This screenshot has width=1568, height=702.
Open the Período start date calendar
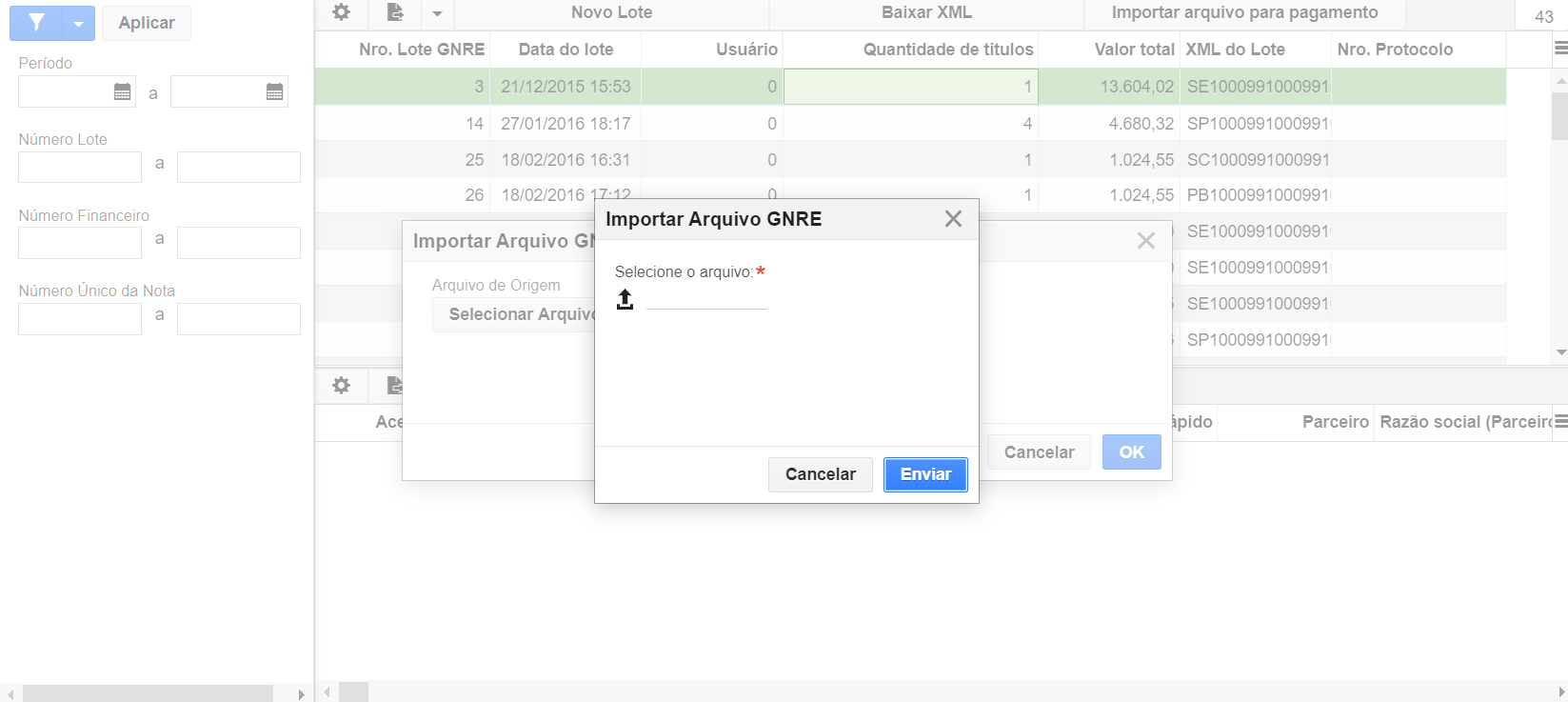pos(122,91)
